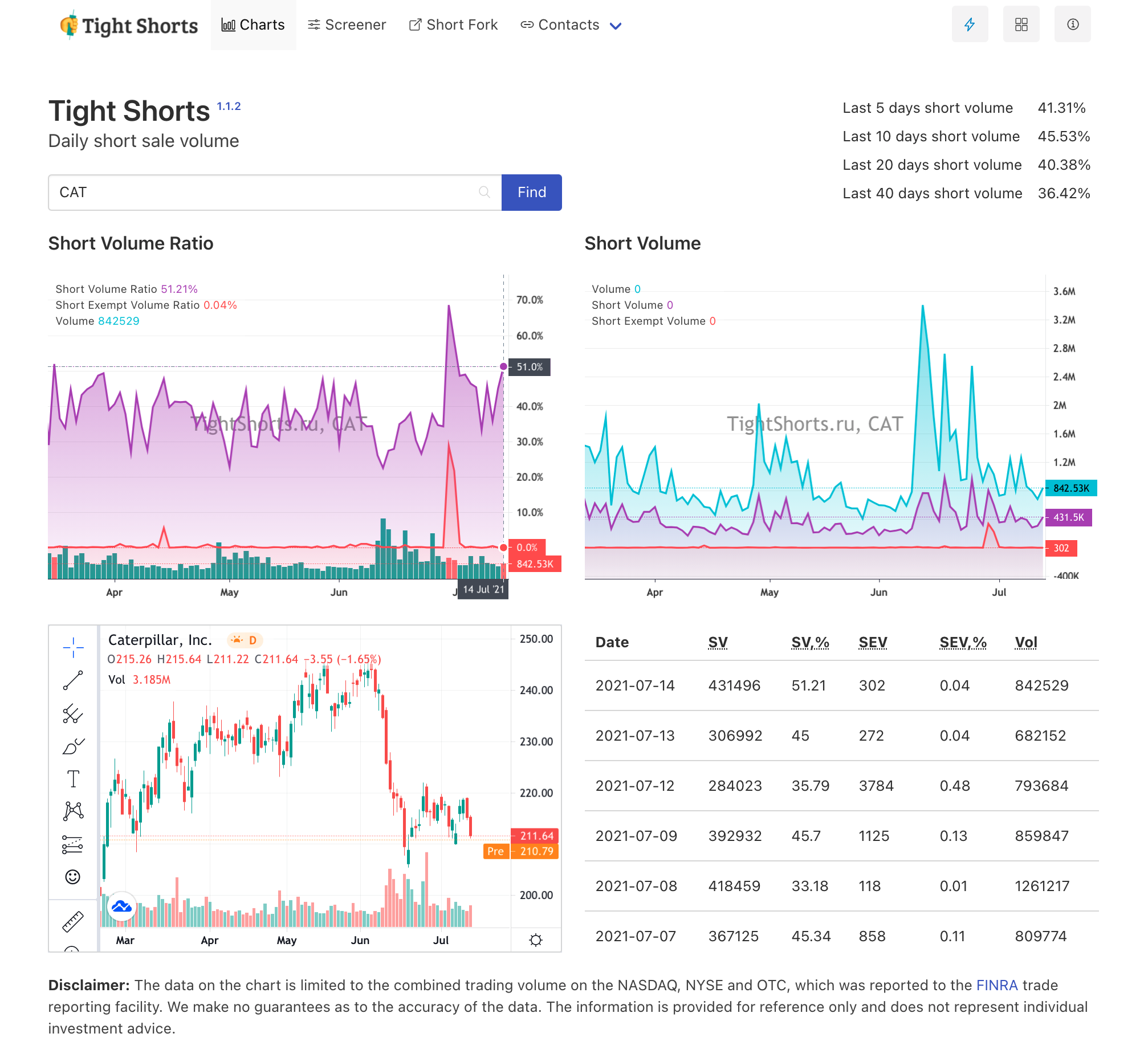Select the long/short position forecasting tool
The height and width of the screenshot is (1062, 1148).
coord(73,844)
